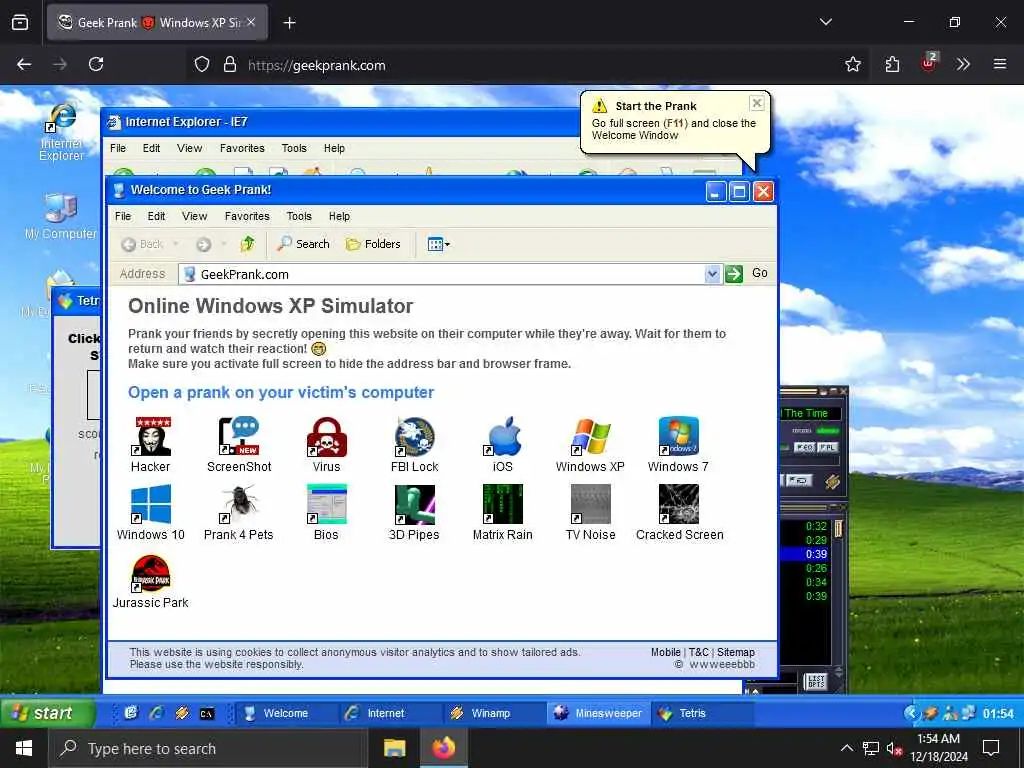
Task: Open the Sitemap footer link
Action: click(735, 652)
